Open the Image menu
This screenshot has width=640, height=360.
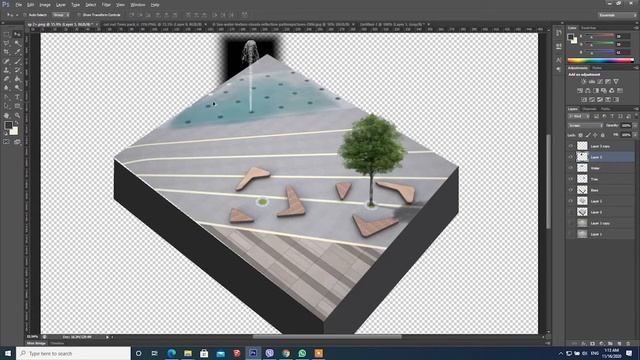tap(45, 5)
